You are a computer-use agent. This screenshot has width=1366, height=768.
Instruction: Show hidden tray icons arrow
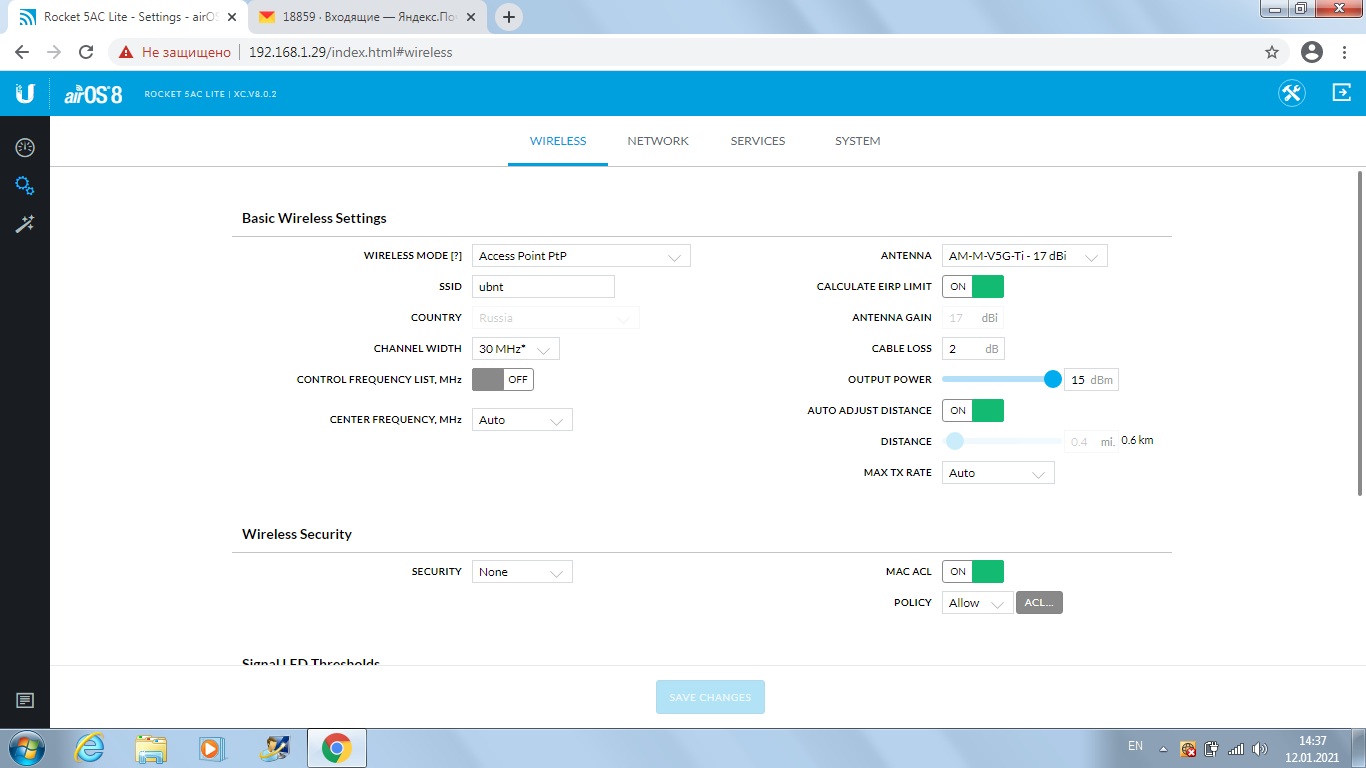click(1163, 748)
